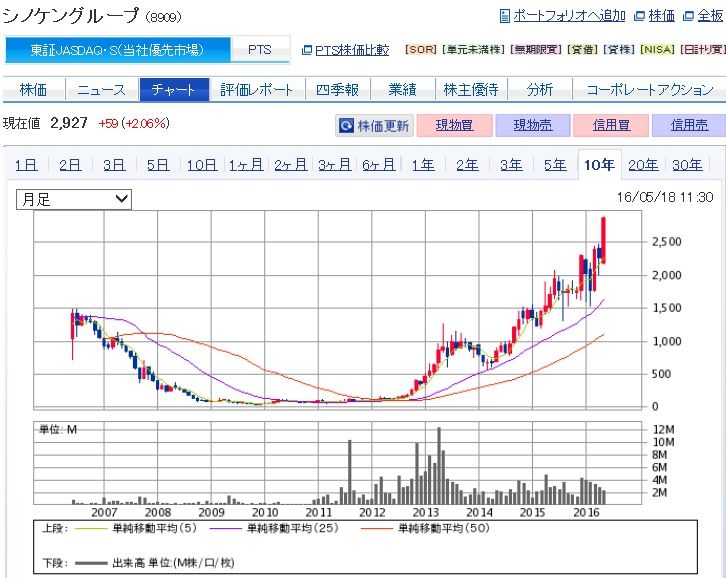Viewport: 726px width, 578px height.
Task: Open the 四季報 tab
Action: click(x=338, y=89)
